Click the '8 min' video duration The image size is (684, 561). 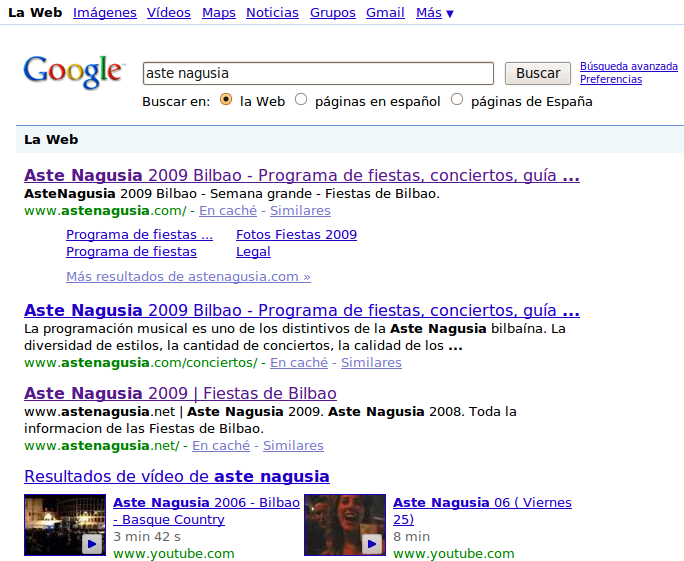(411, 537)
